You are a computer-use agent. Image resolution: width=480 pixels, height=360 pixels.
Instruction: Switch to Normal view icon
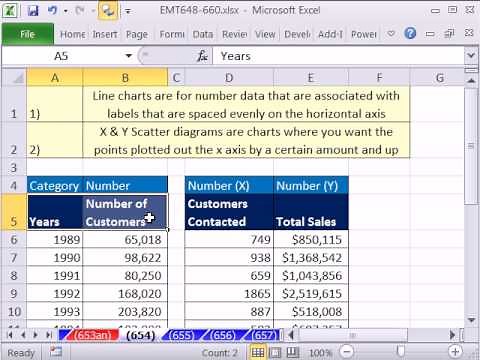point(258,352)
